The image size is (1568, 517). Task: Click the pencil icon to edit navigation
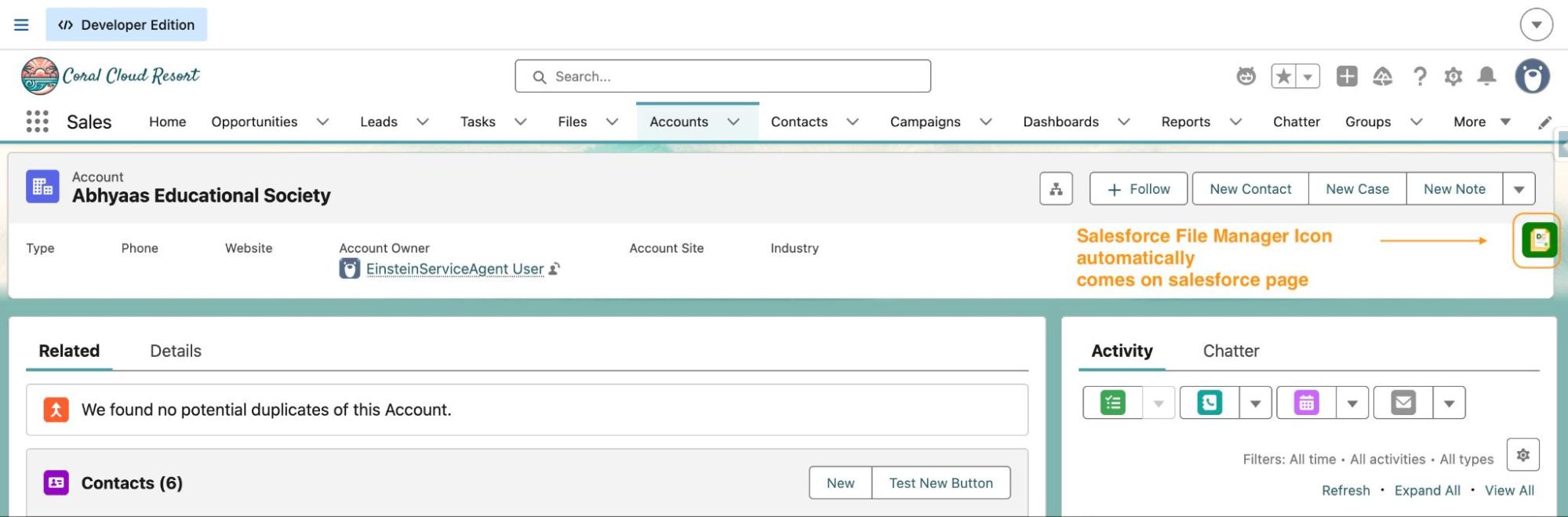(1544, 122)
